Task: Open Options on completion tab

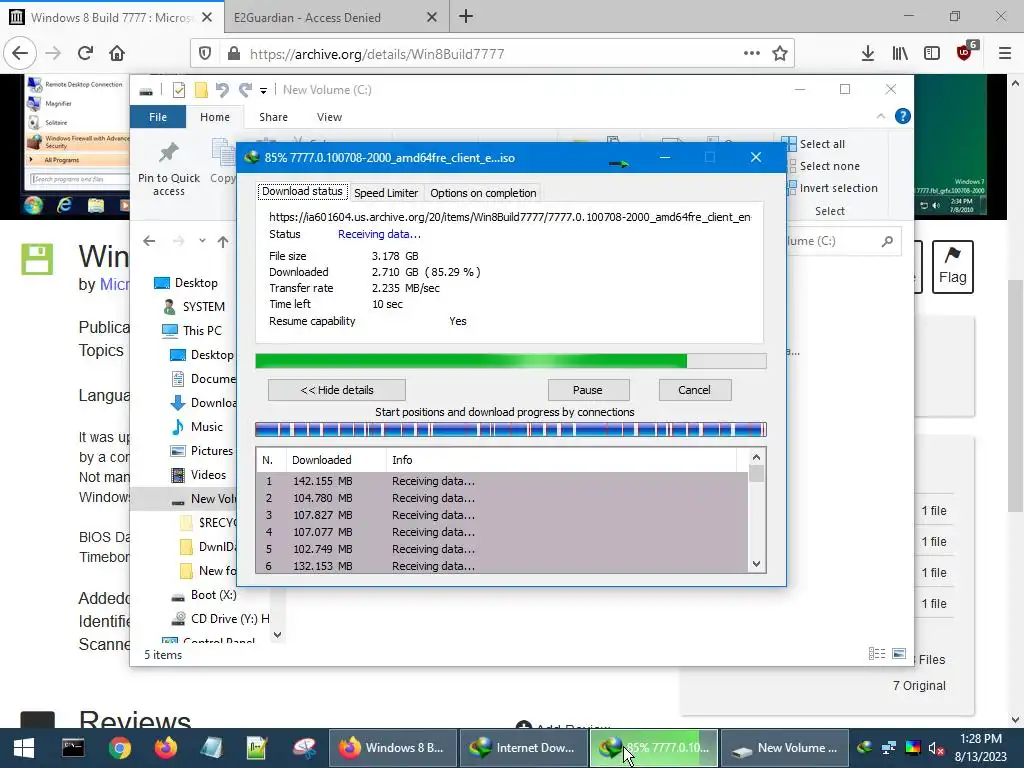Action: [x=483, y=193]
